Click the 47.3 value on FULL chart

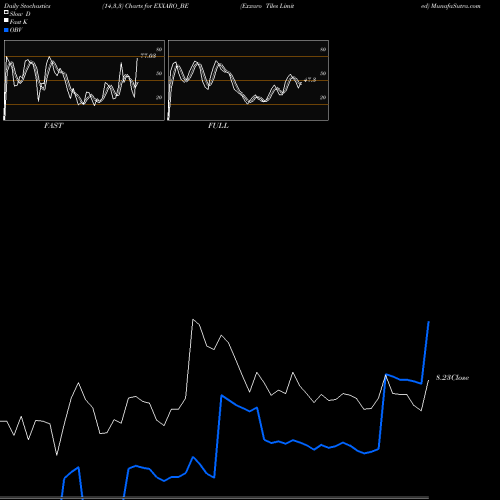310,80
